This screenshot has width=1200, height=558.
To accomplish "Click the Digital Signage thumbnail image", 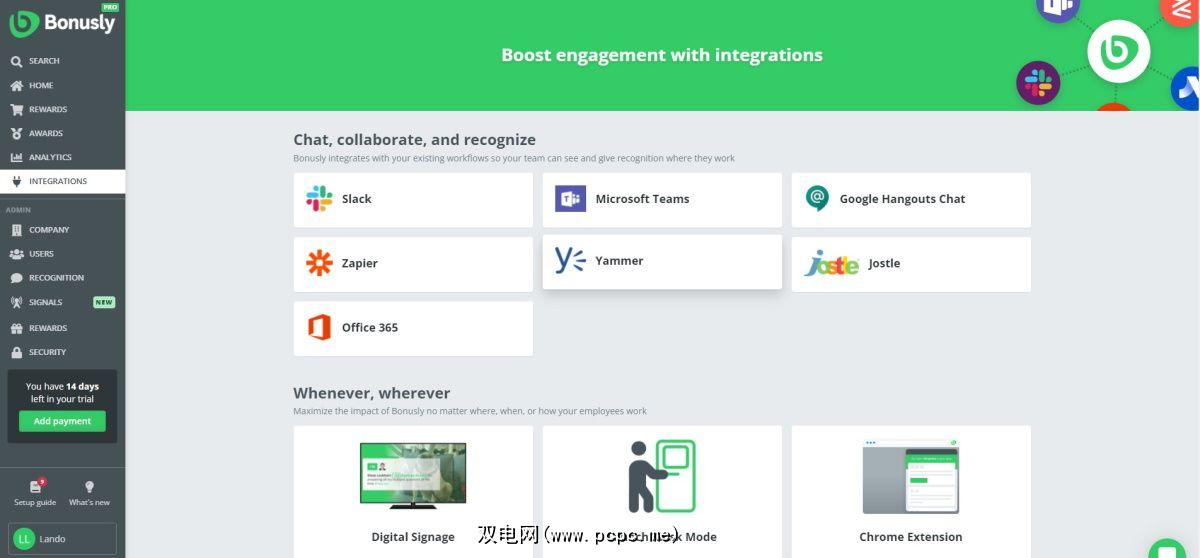I will coord(413,476).
